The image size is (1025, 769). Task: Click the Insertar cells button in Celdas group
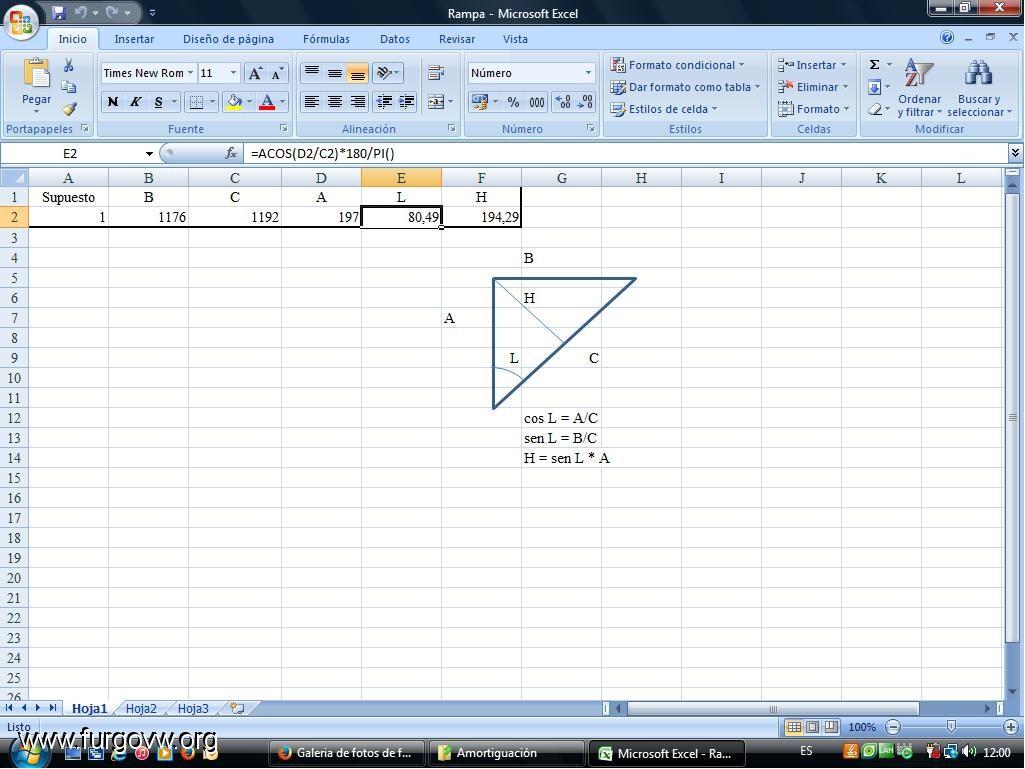pos(811,65)
